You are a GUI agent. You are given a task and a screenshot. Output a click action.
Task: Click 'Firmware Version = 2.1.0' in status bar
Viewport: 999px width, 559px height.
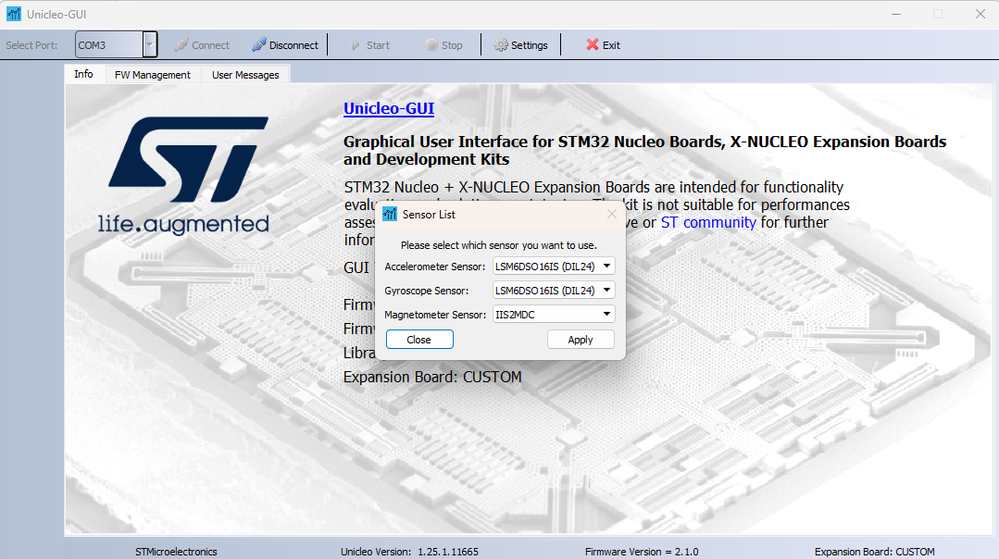(x=642, y=551)
